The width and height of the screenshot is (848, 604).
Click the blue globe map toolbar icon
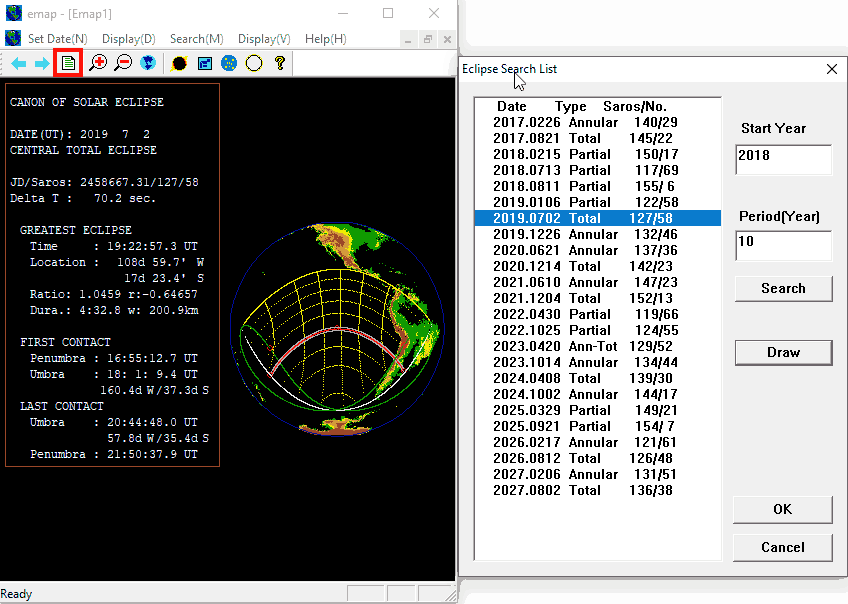pyautogui.click(x=148, y=63)
